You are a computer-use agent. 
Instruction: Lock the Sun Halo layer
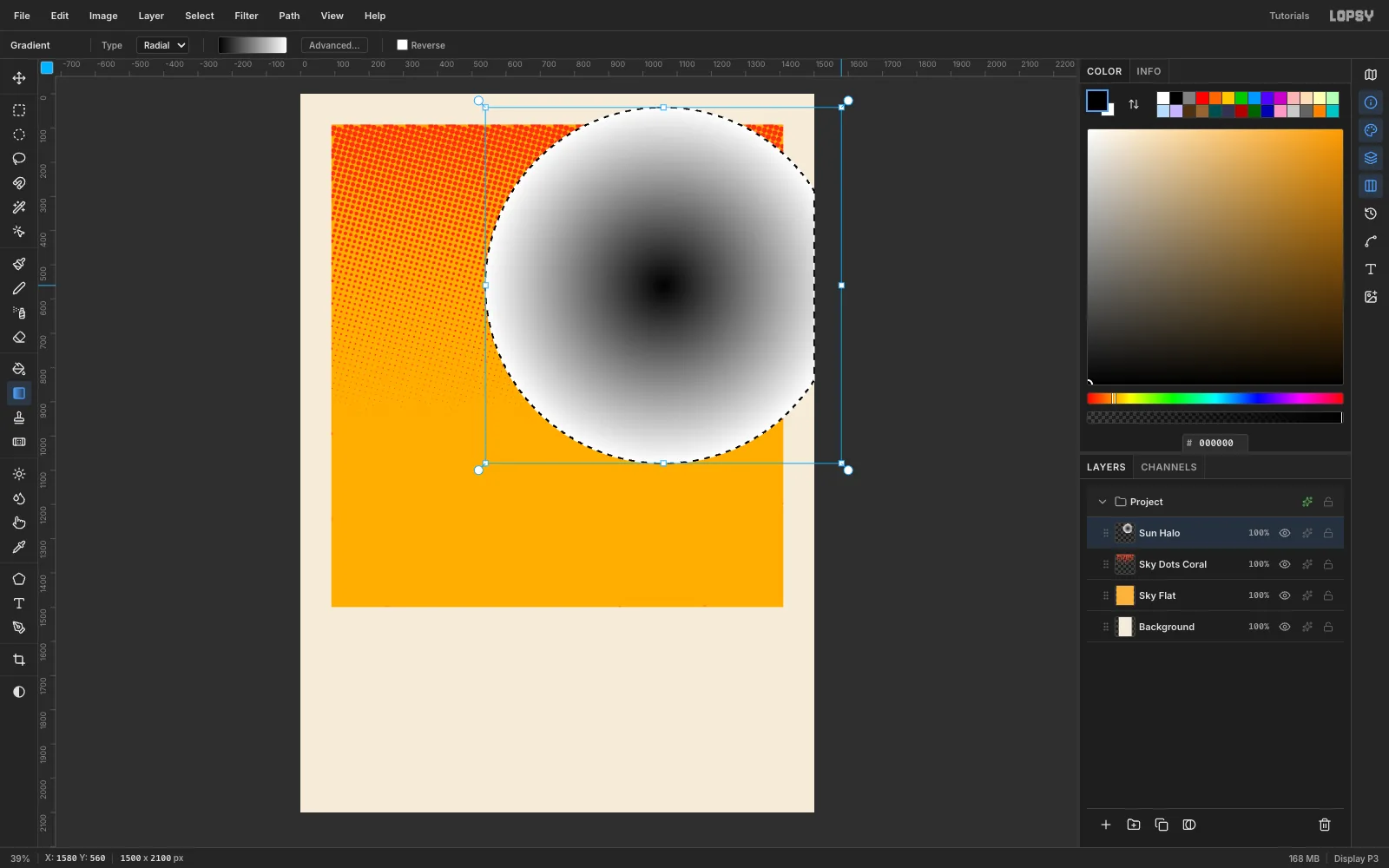pyautogui.click(x=1328, y=533)
